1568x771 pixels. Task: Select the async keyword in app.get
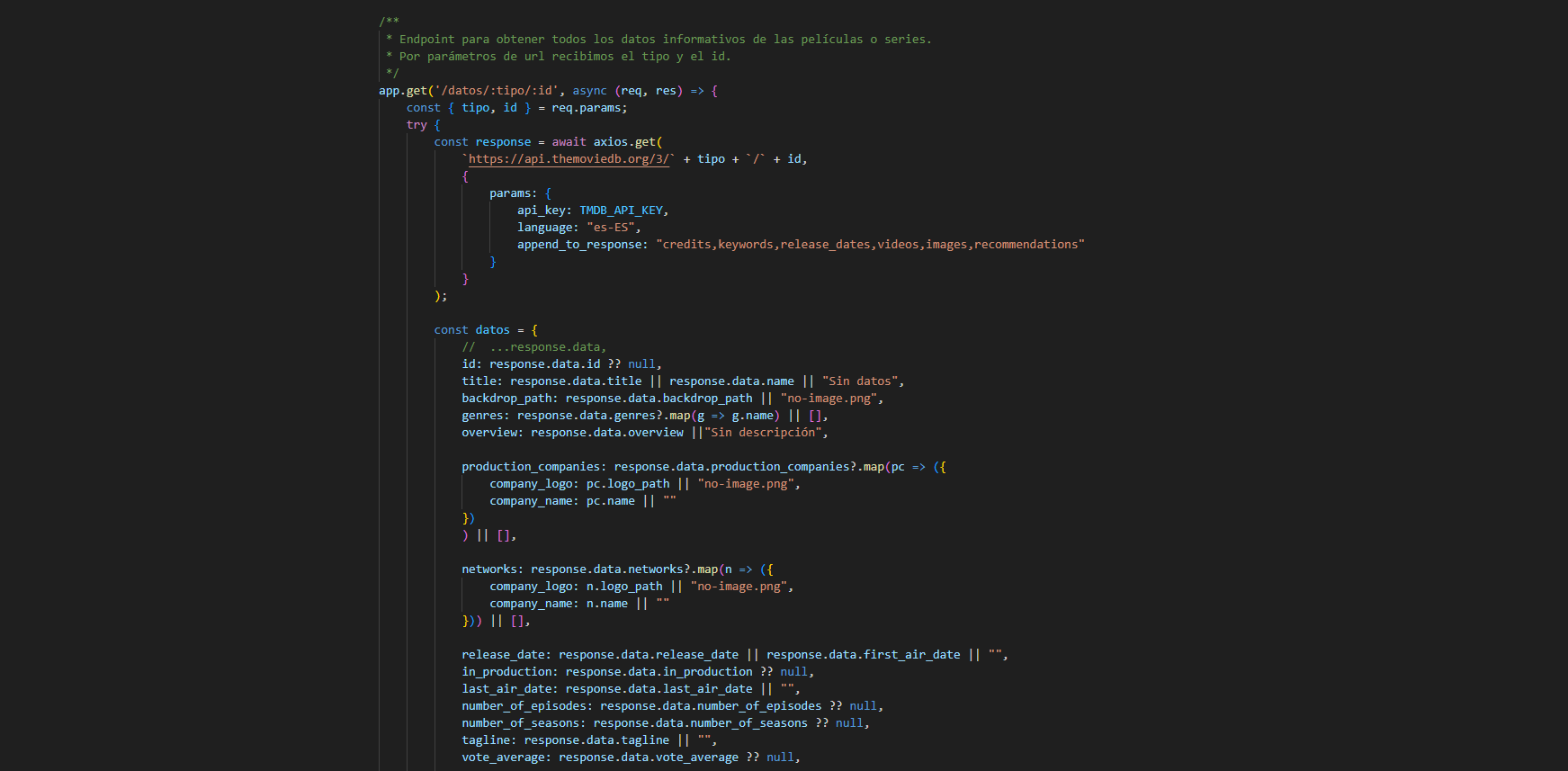coord(589,91)
